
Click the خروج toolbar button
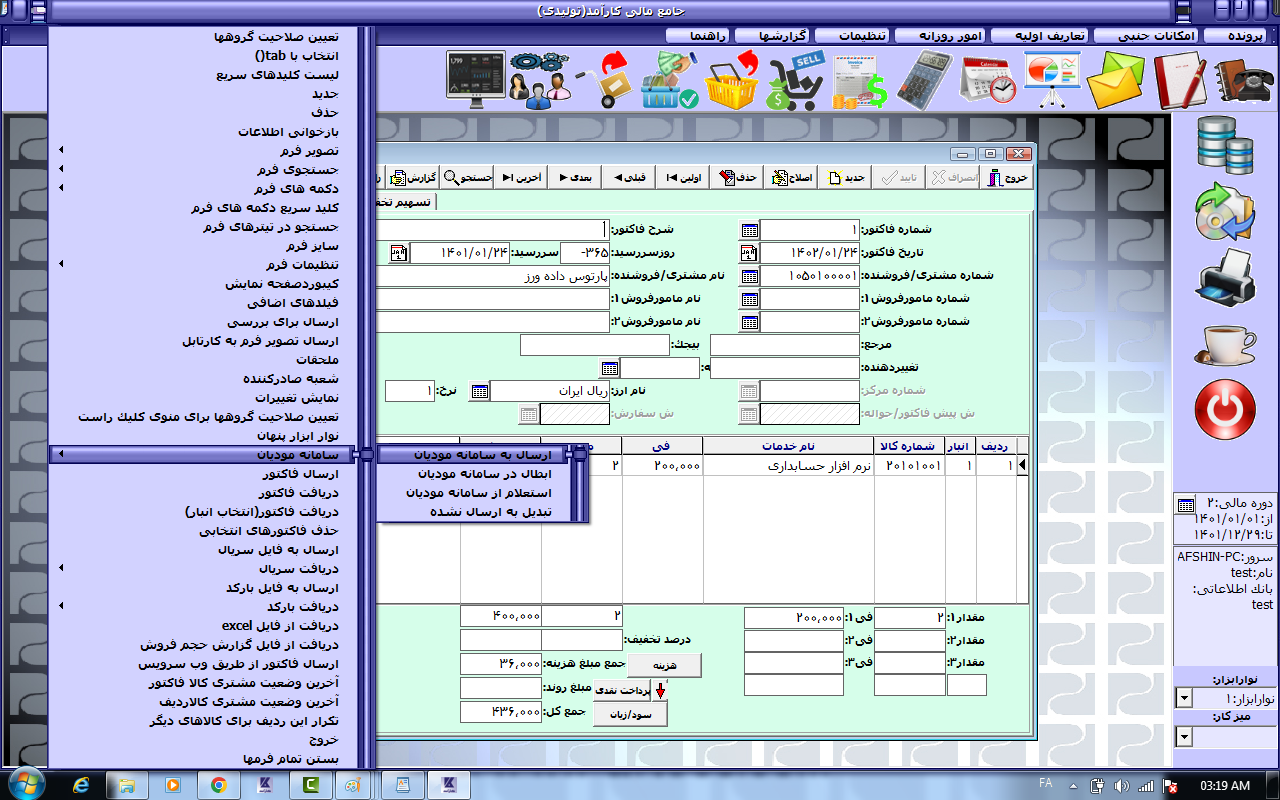point(1008,177)
